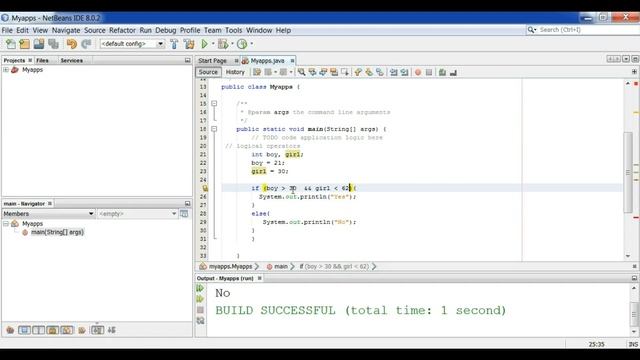Screen dimensions: 640x360
Task: Toggle Show Static Members filter in Navigator
Action: coord(38,330)
